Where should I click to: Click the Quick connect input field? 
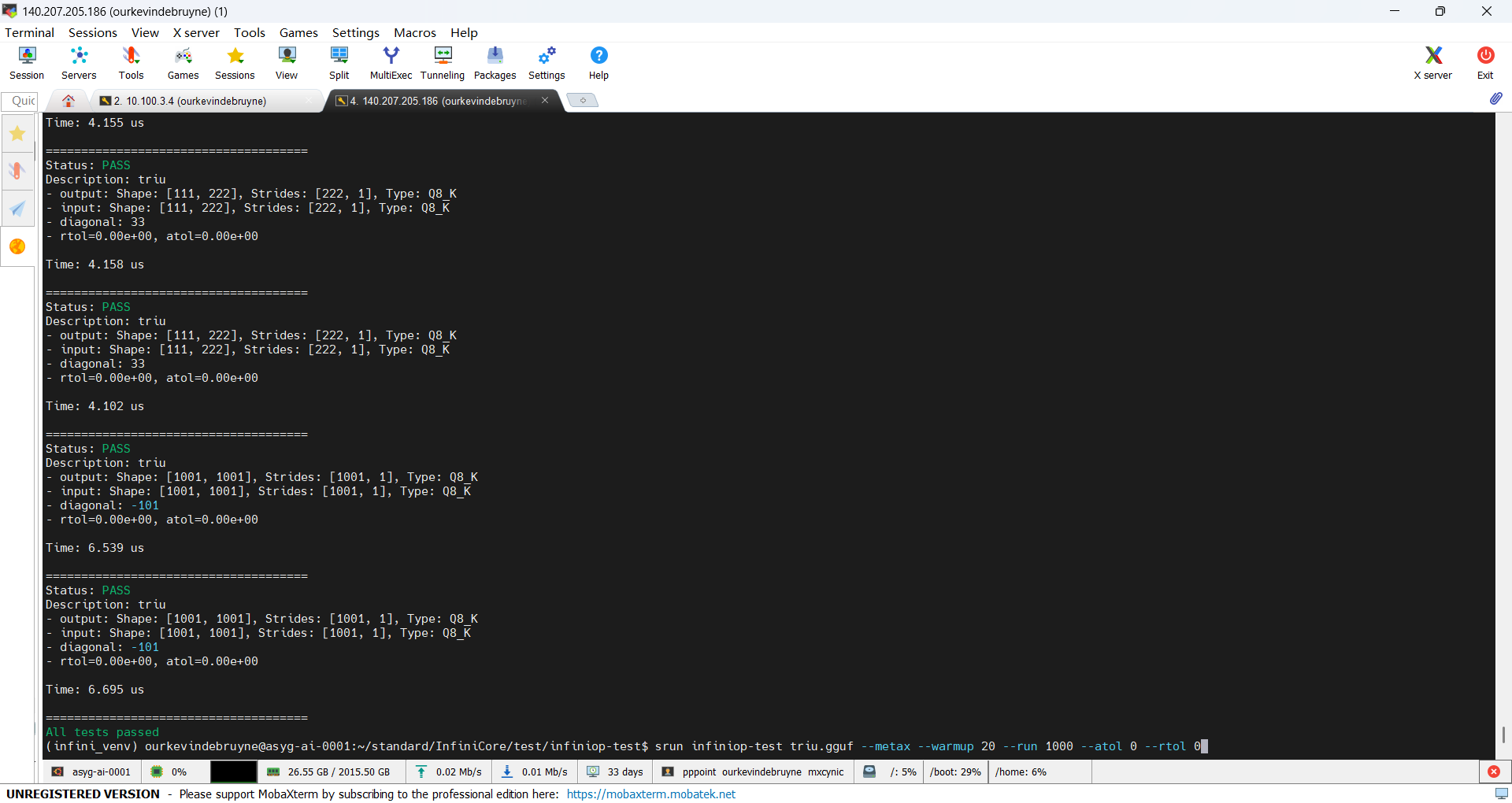(20, 101)
